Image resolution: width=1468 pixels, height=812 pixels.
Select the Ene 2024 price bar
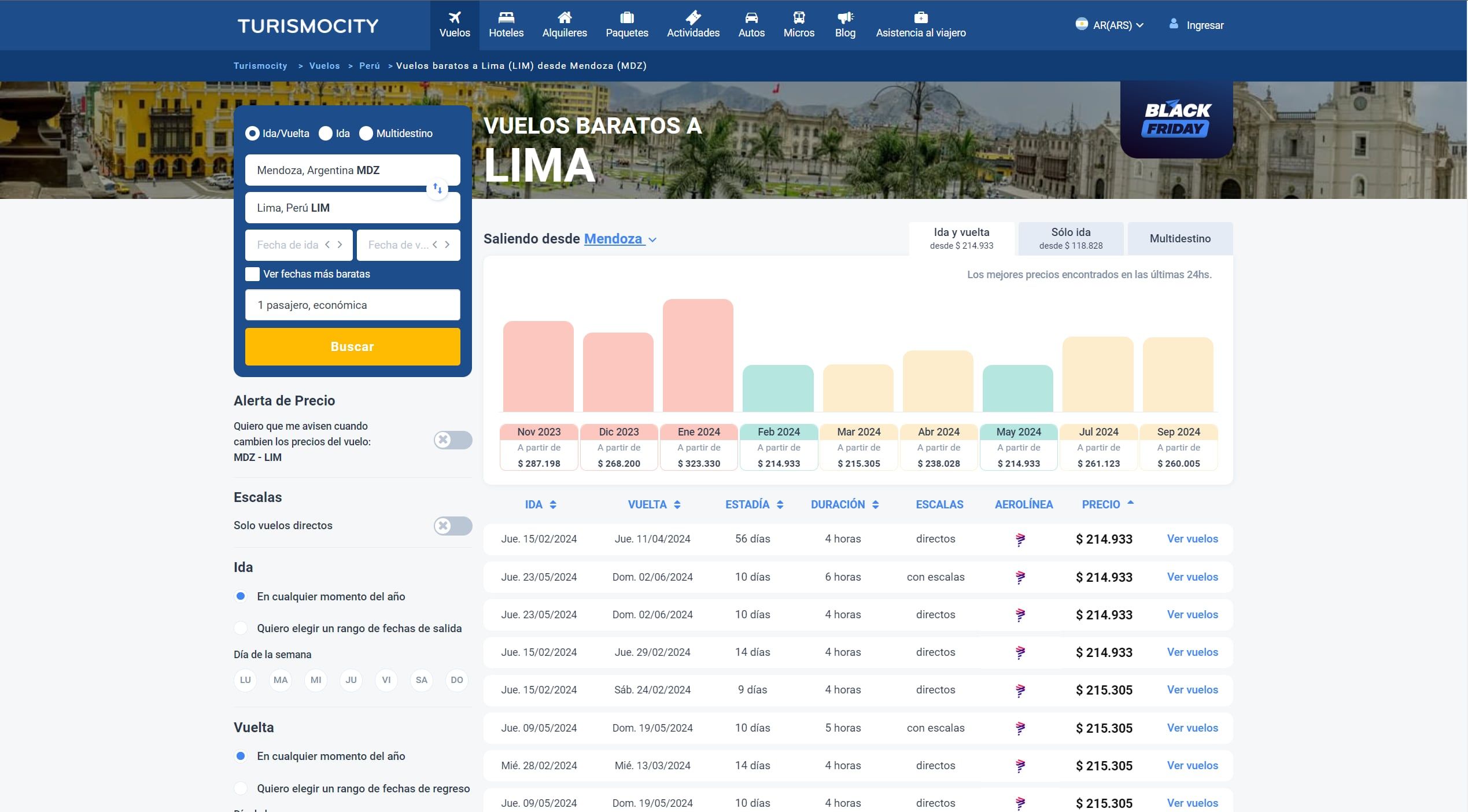(x=698, y=355)
